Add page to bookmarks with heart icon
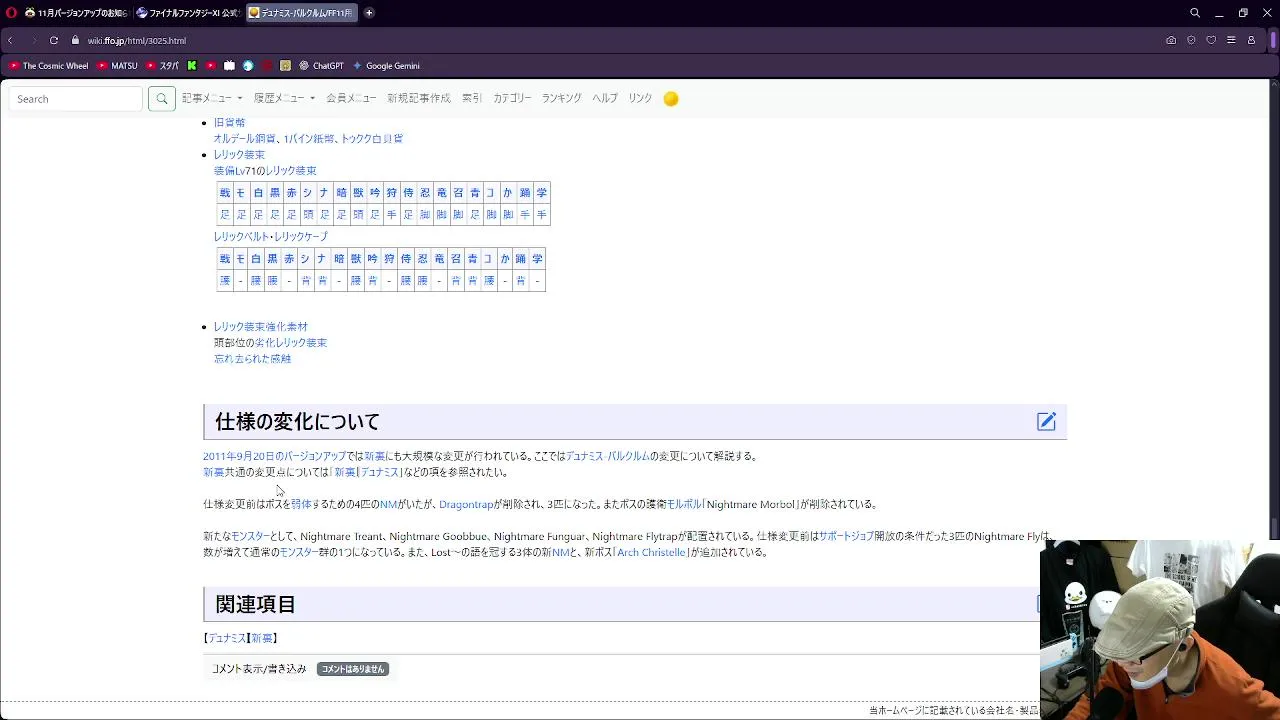Image resolution: width=1280 pixels, height=720 pixels. 1211,41
